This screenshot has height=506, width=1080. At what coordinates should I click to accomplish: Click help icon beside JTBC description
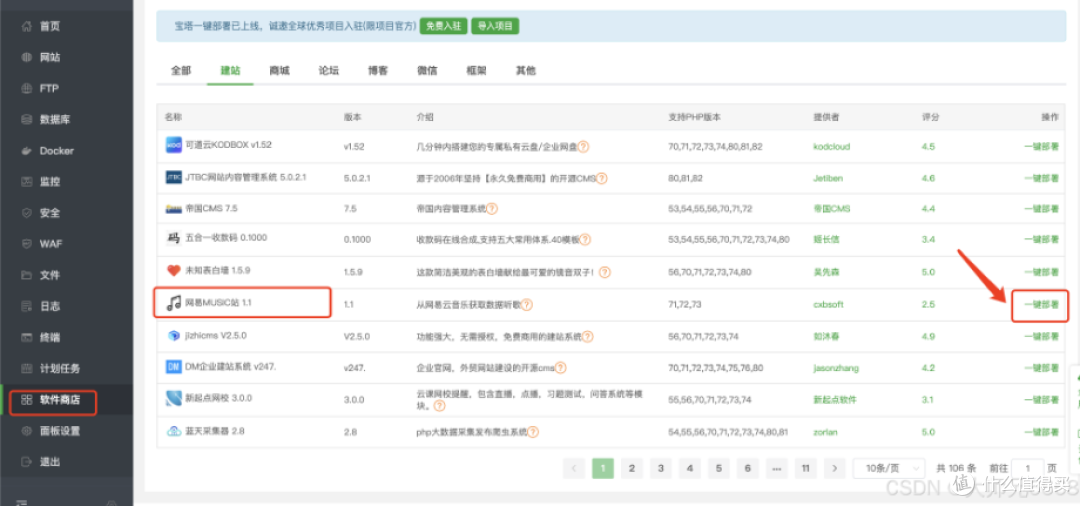(x=601, y=178)
